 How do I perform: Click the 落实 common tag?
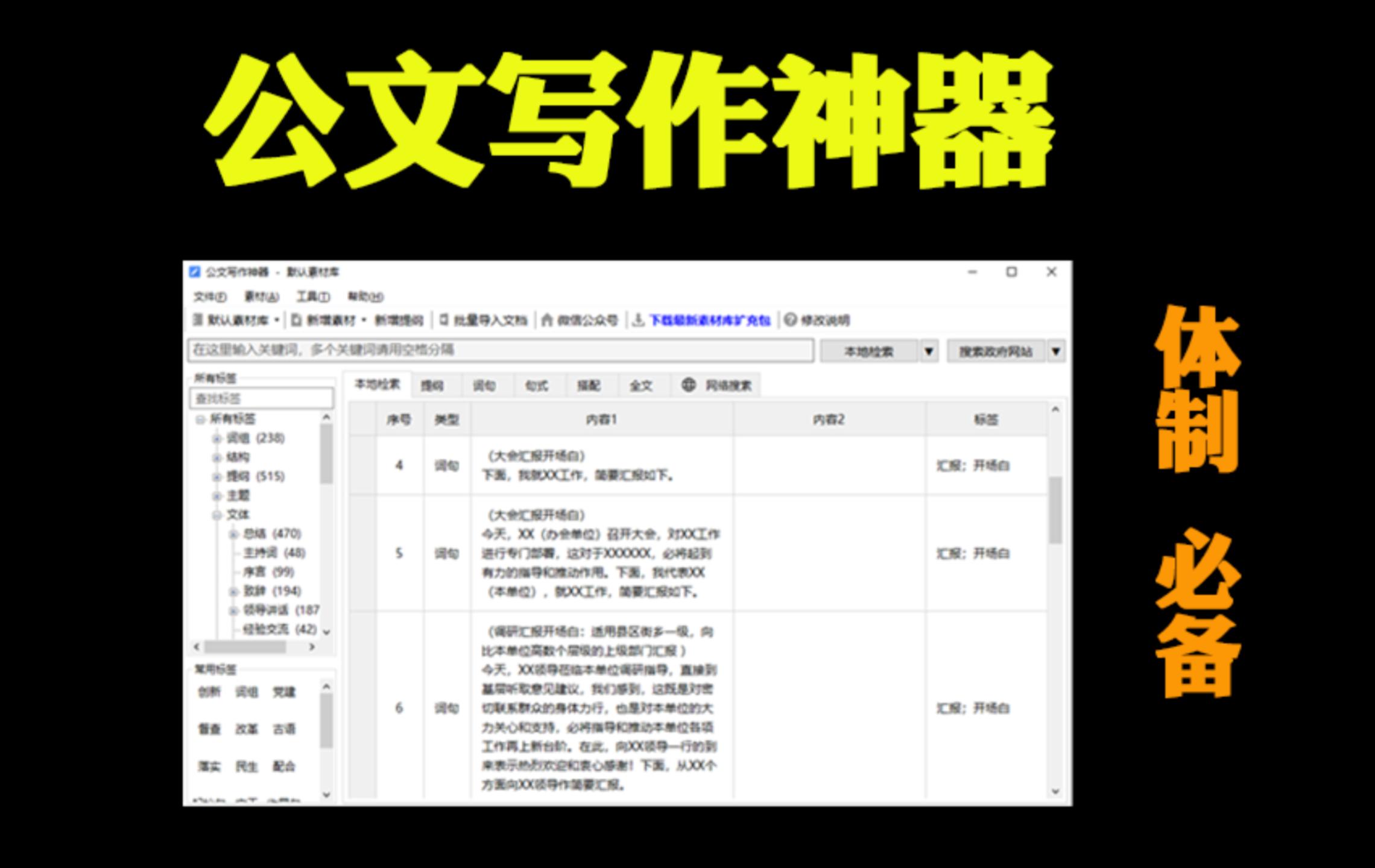pyautogui.click(x=209, y=767)
